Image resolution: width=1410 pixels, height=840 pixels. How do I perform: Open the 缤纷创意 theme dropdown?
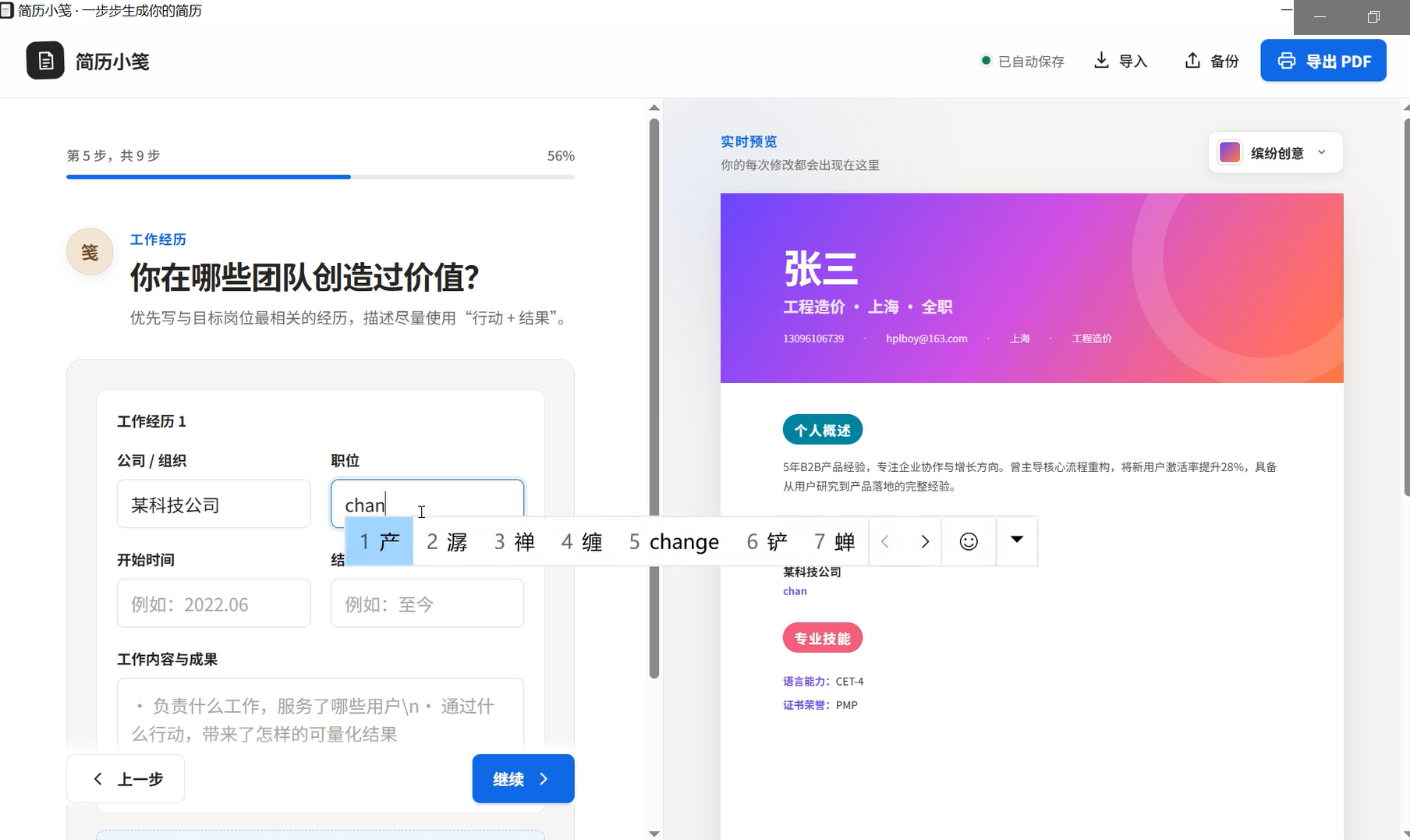1276,152
